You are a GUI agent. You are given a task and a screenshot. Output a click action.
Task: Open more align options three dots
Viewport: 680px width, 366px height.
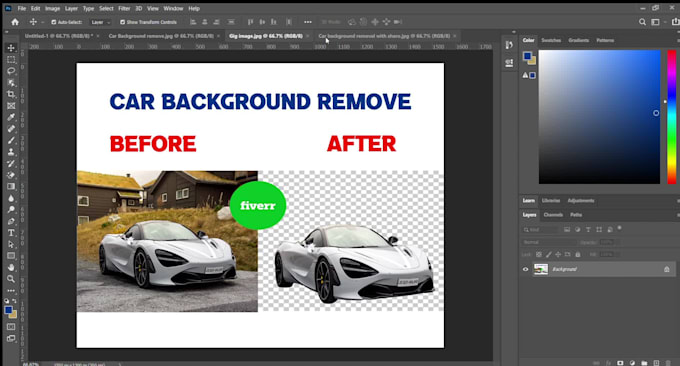coord(307,22)
